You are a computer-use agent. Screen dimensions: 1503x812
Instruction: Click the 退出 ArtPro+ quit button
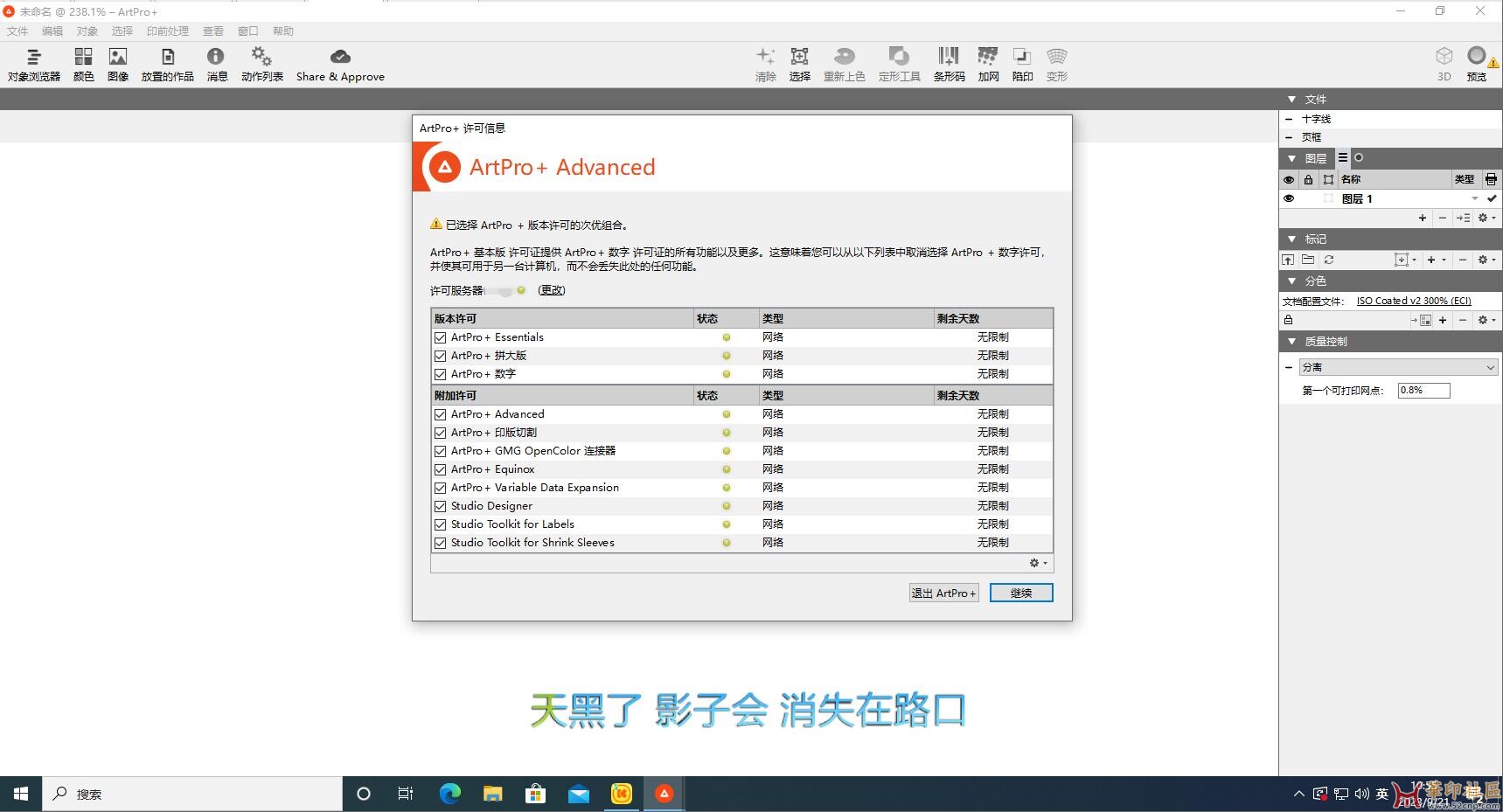943,593
